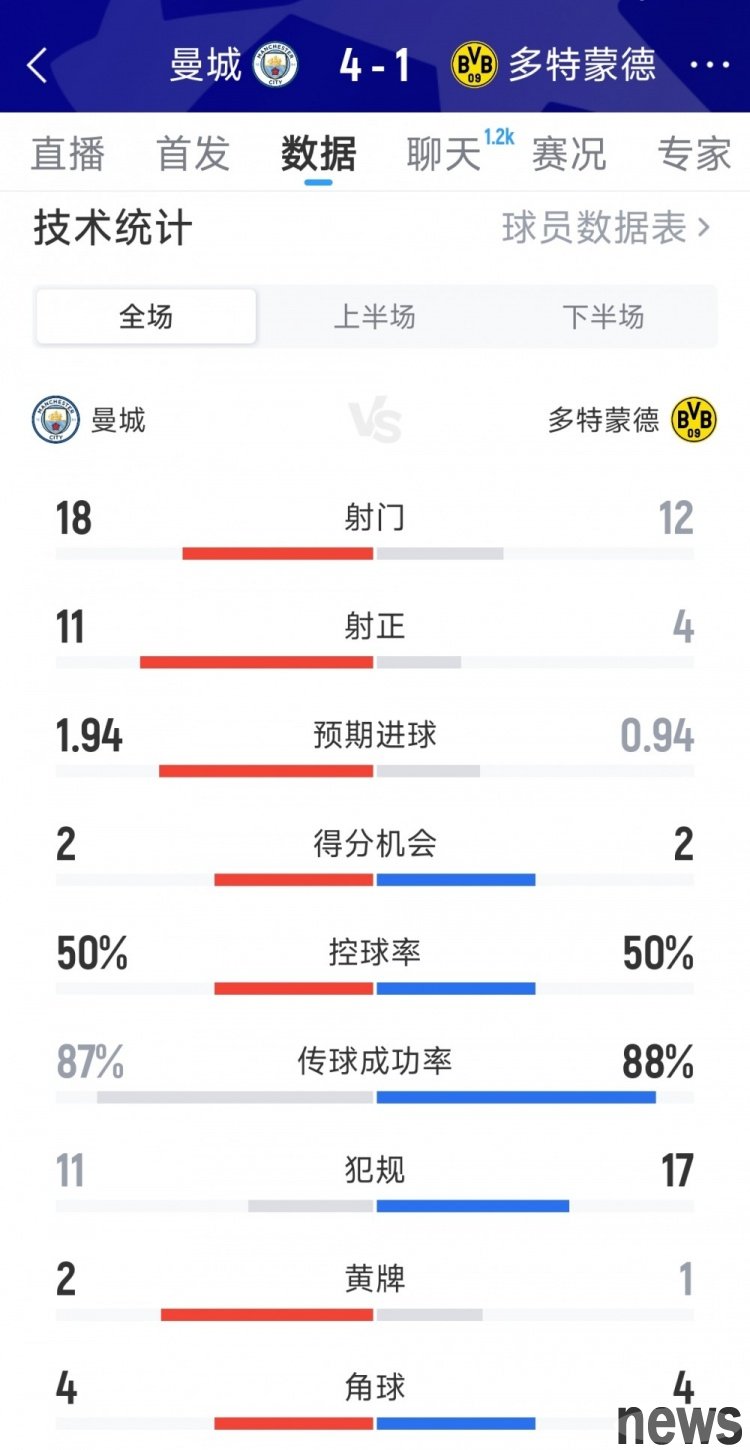Select 全场 full match segment
750x1450 pixels.
coord(146,317)
